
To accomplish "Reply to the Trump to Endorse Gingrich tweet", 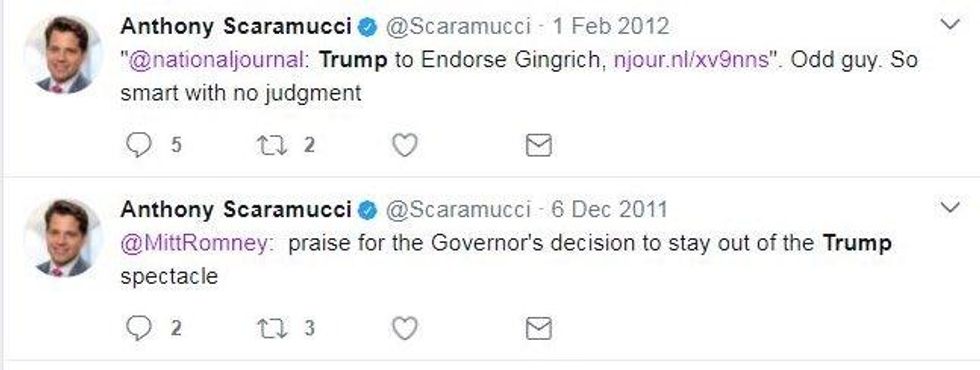I will click(x=139, y=146).
